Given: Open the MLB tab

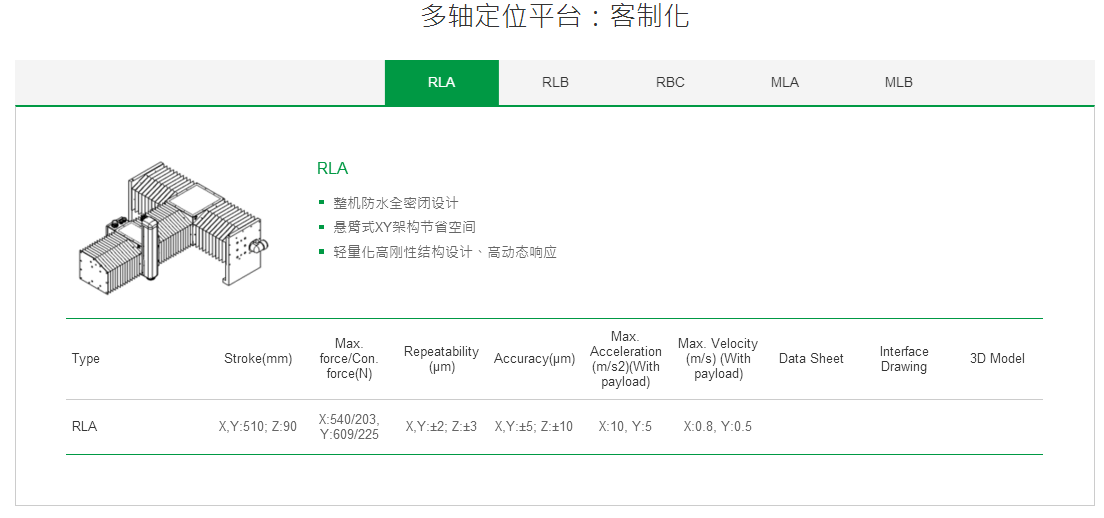Looking at the screenshot, I should [x=898, y=82].
